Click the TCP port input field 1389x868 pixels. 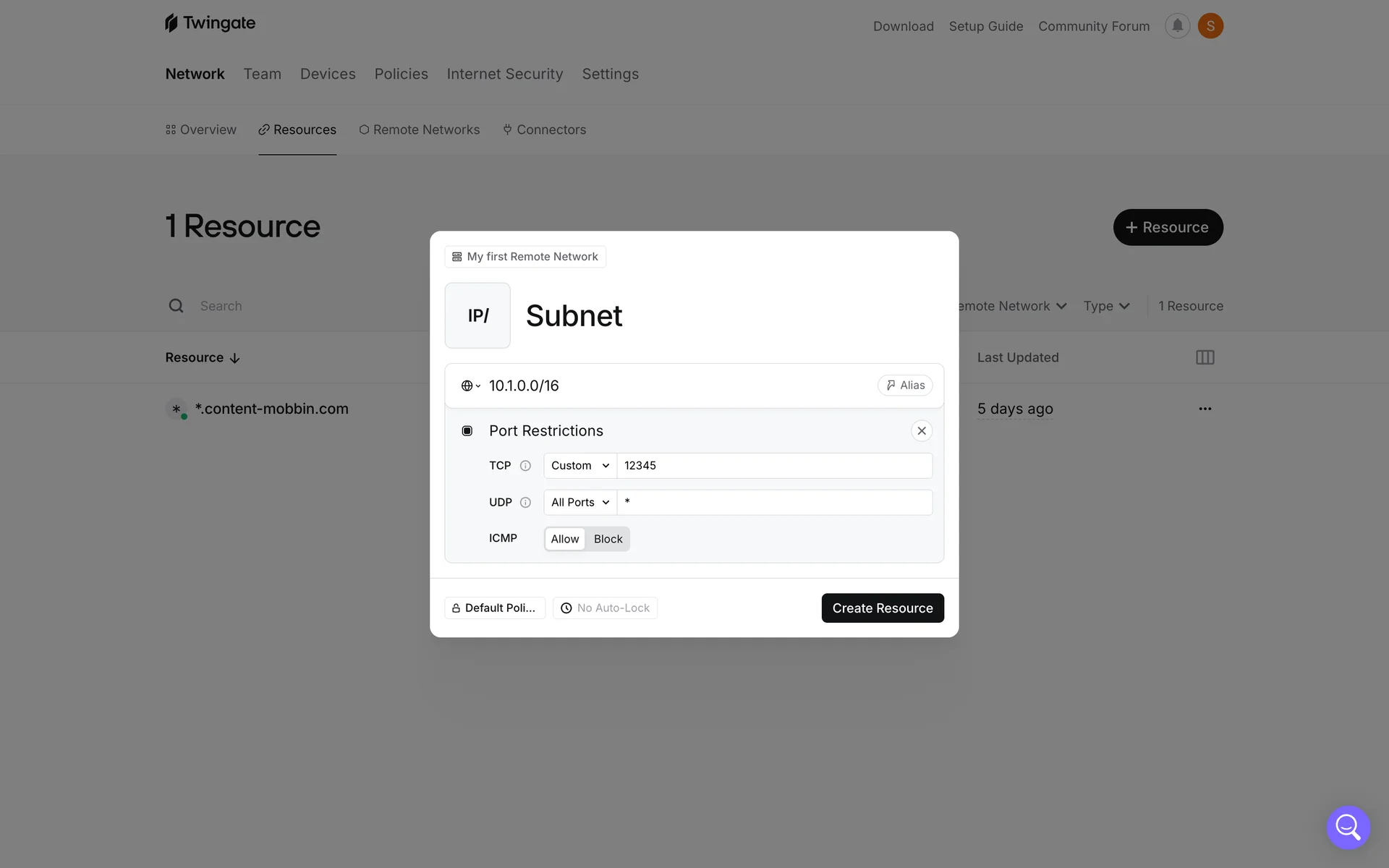774,466
